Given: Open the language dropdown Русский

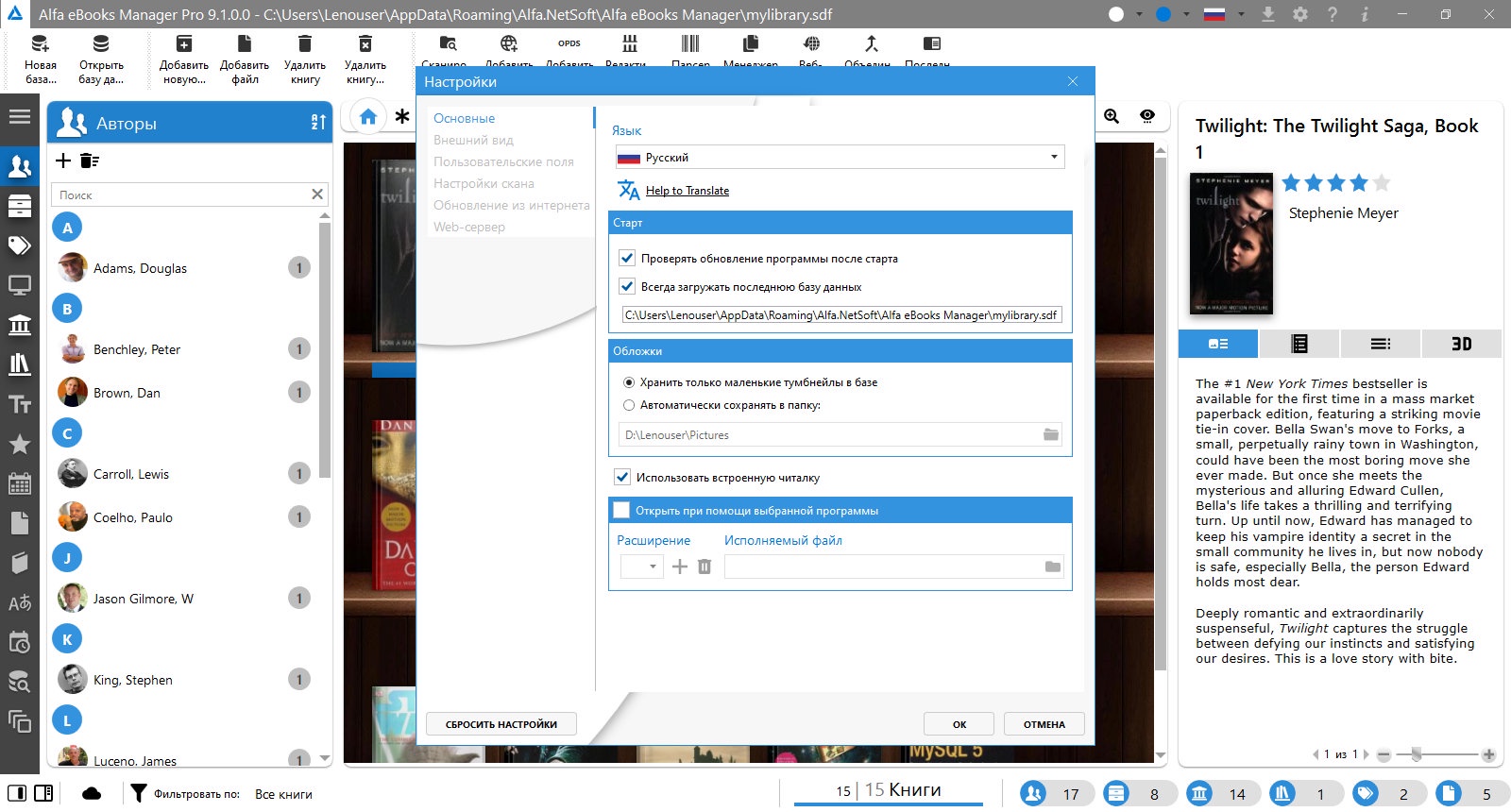Looking at the screenshot, I should coord(840,157).
